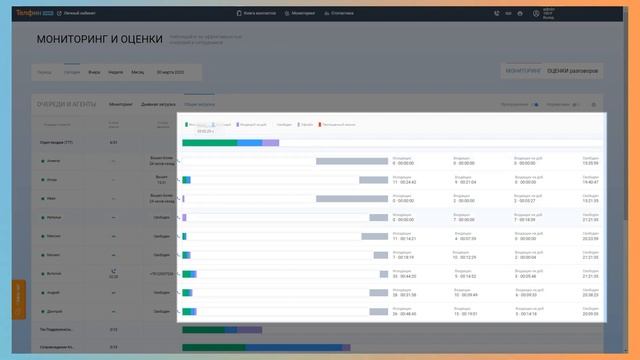
Task: Click agent name Максим in the list
Action: tap(53, 236)
